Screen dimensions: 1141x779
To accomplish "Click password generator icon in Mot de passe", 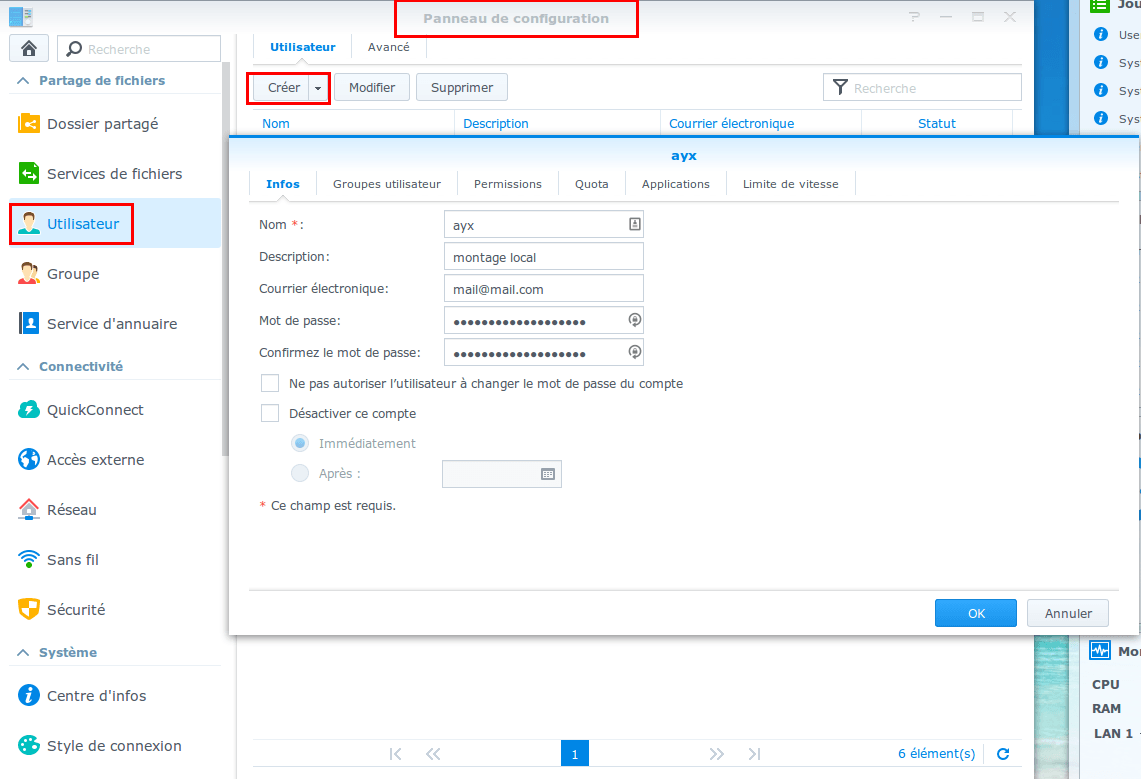I will click(635, 320).
